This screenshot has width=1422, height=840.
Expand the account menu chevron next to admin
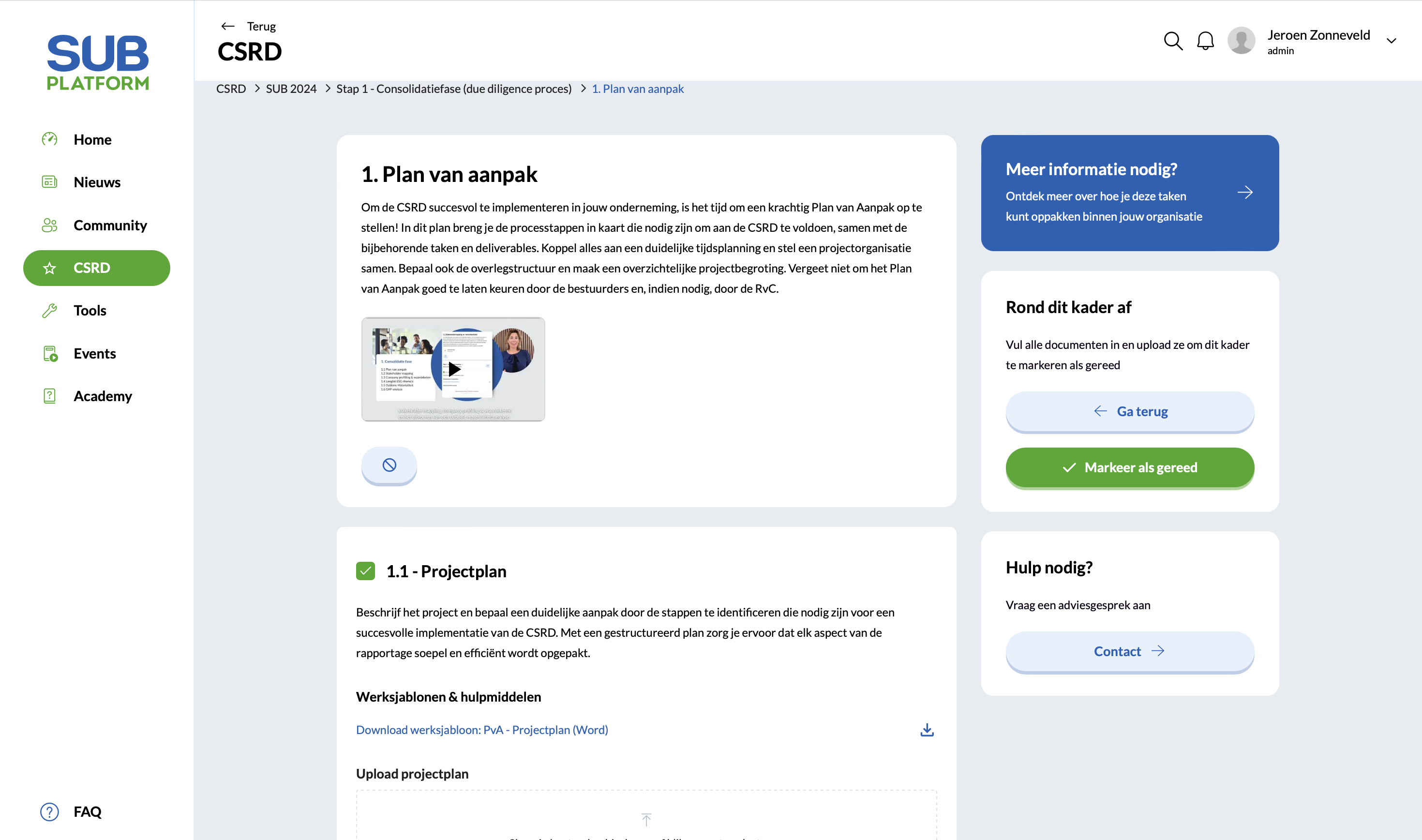tap(1392, 41)
